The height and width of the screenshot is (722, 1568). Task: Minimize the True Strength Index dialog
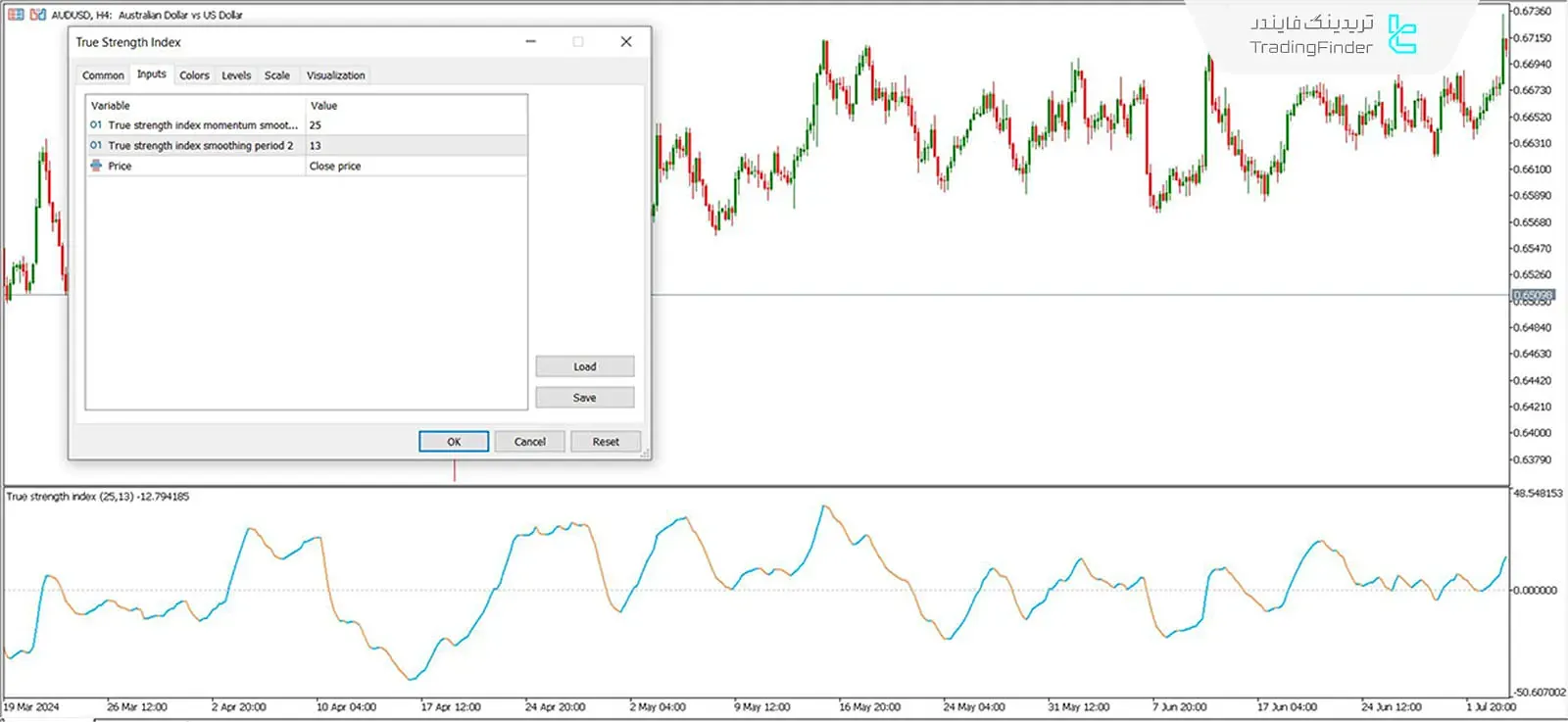point(530,41)
